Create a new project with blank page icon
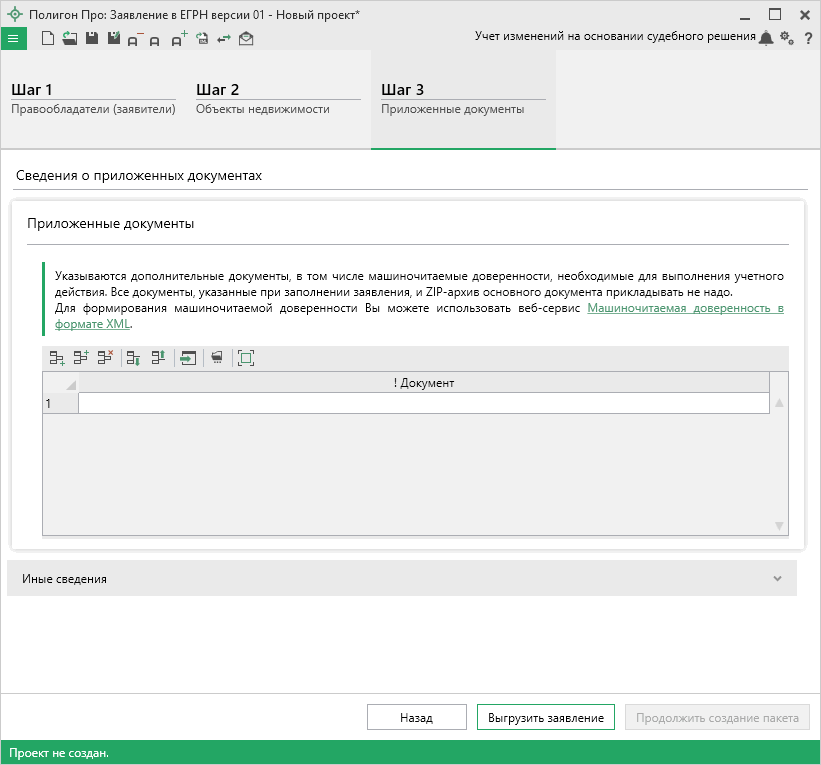Image resolution: width=821 pixels, height=765 pixels. point(47,38)
